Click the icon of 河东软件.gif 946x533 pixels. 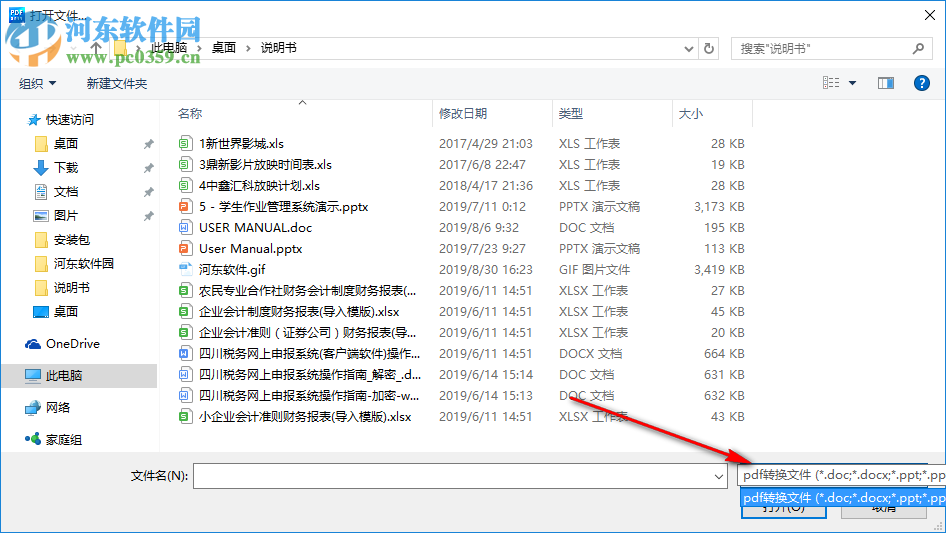tap(185, 269)
